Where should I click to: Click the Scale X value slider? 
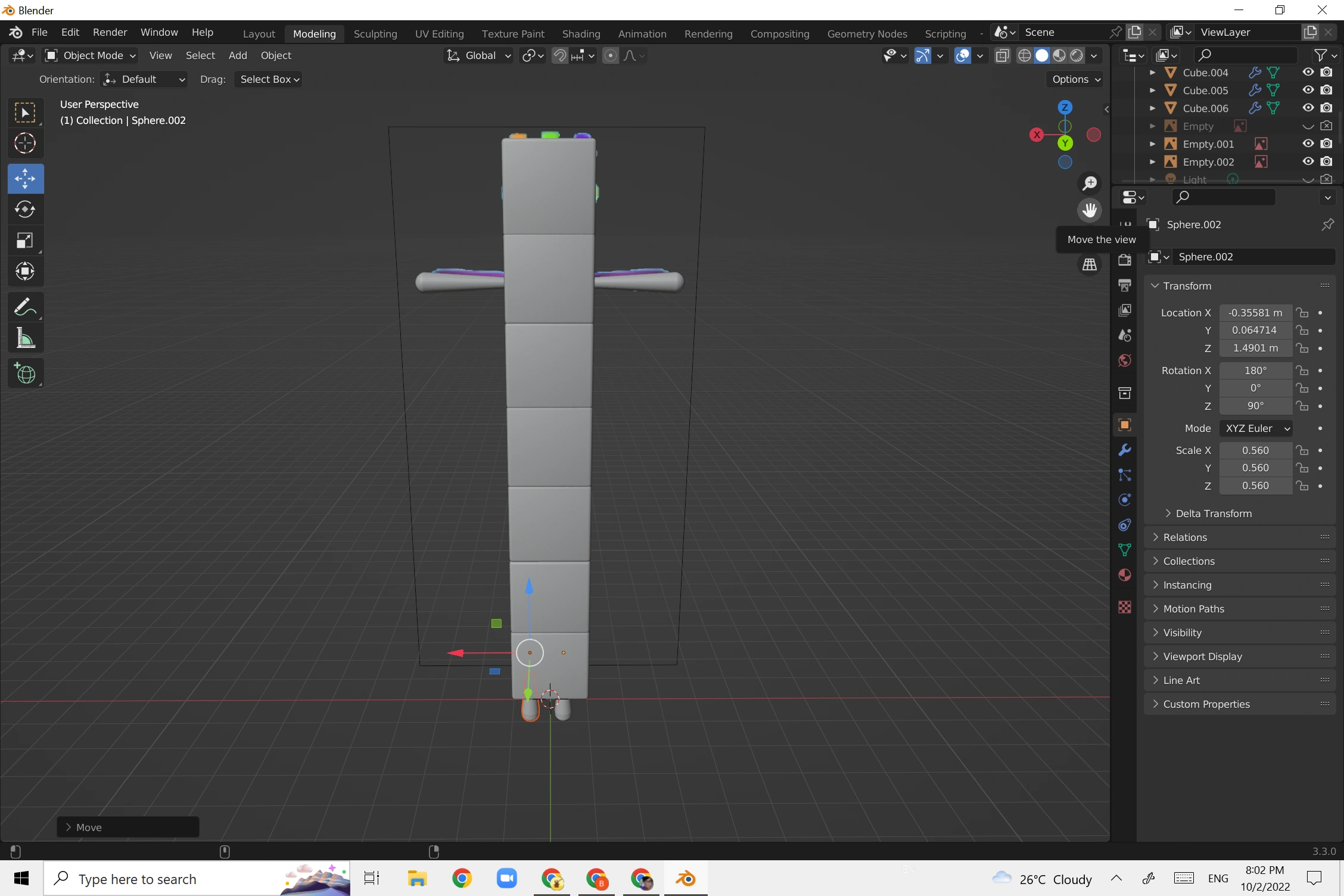[1255, 450]
